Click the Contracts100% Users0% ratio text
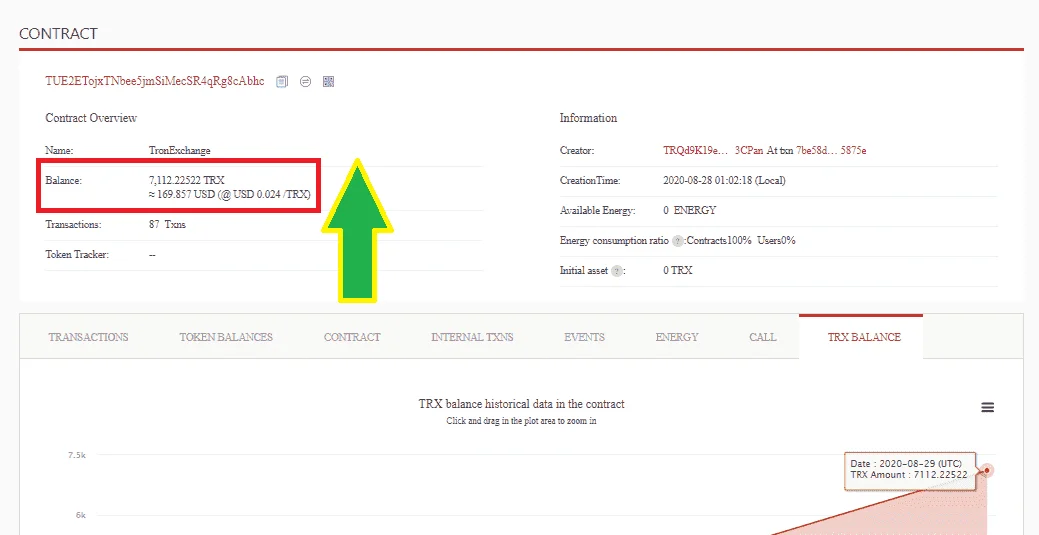The width and height of the screenshot is (1039, 535). pos(741,241)
